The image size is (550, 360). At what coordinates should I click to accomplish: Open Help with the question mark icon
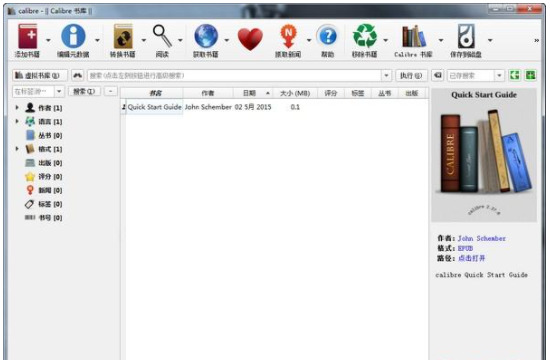pyautogui.click(x=328, y=36)
